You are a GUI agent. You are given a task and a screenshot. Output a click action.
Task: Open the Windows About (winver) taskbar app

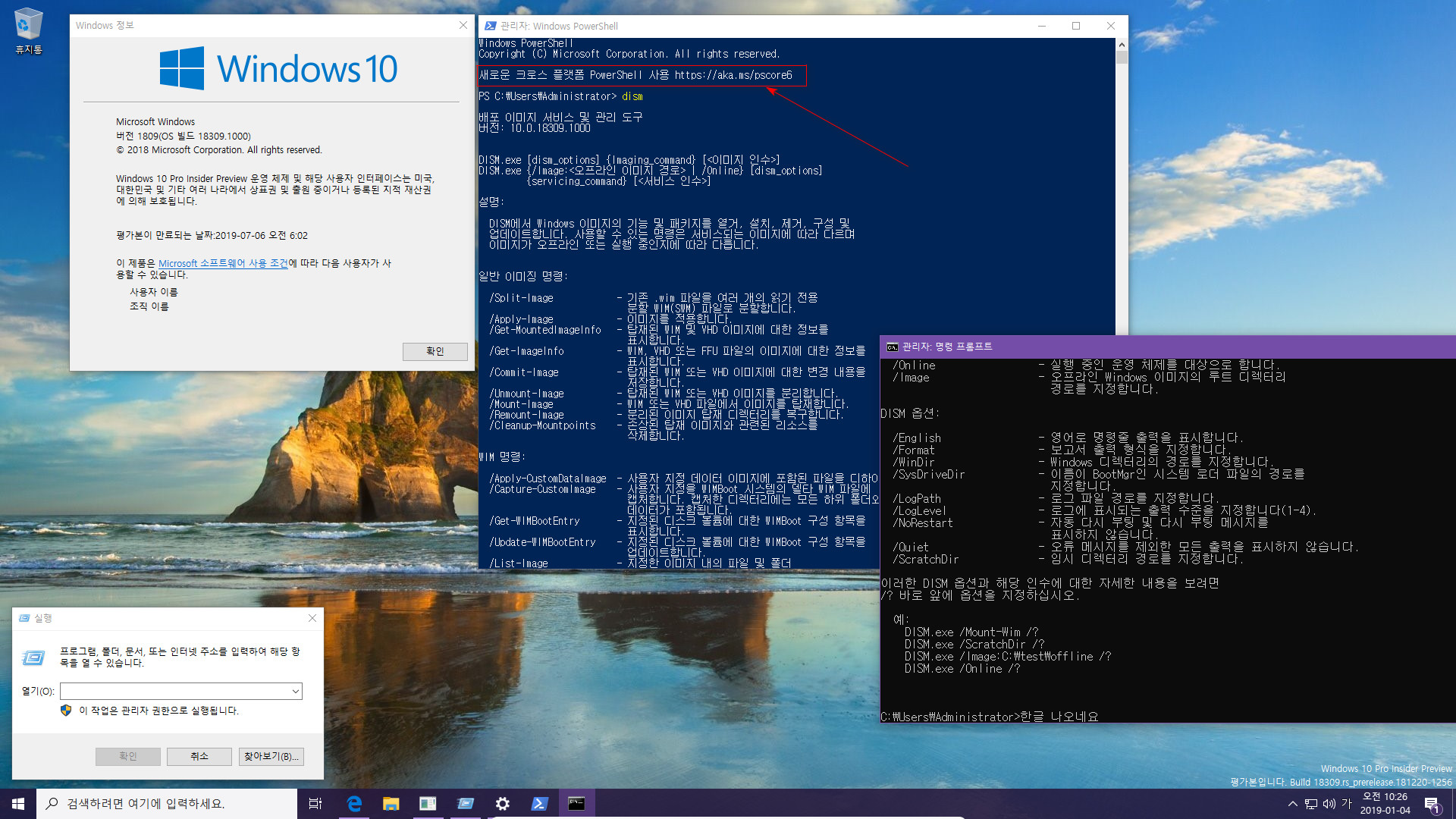click(428, 804)
